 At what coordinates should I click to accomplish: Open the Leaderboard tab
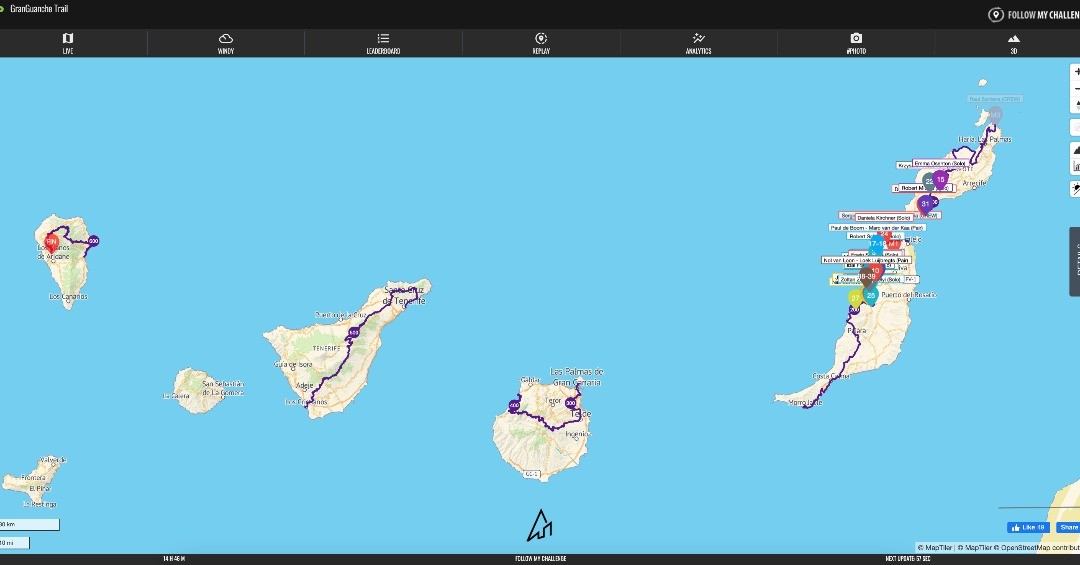pos(383,43)
